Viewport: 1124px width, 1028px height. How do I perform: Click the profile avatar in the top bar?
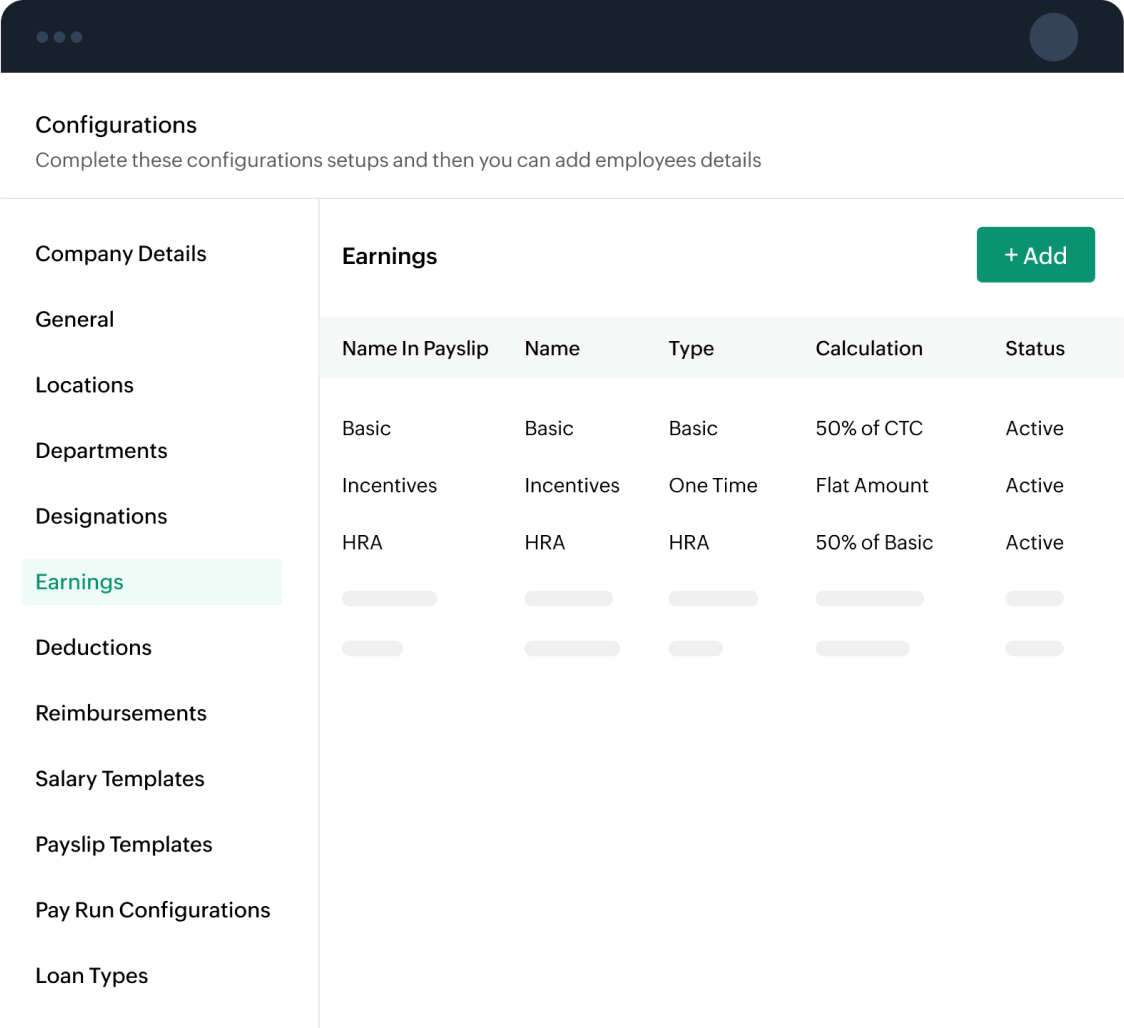[1053, 37]
